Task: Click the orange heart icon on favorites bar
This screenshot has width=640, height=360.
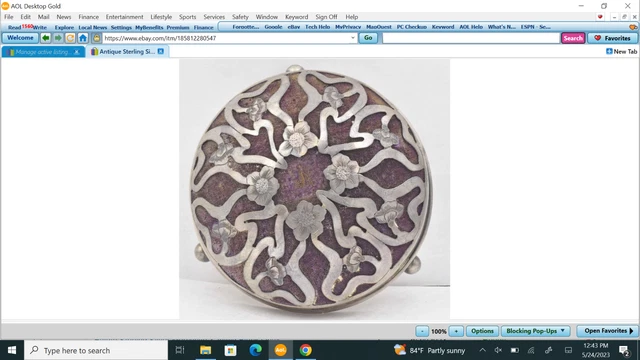Action: (x=633, y=27)
